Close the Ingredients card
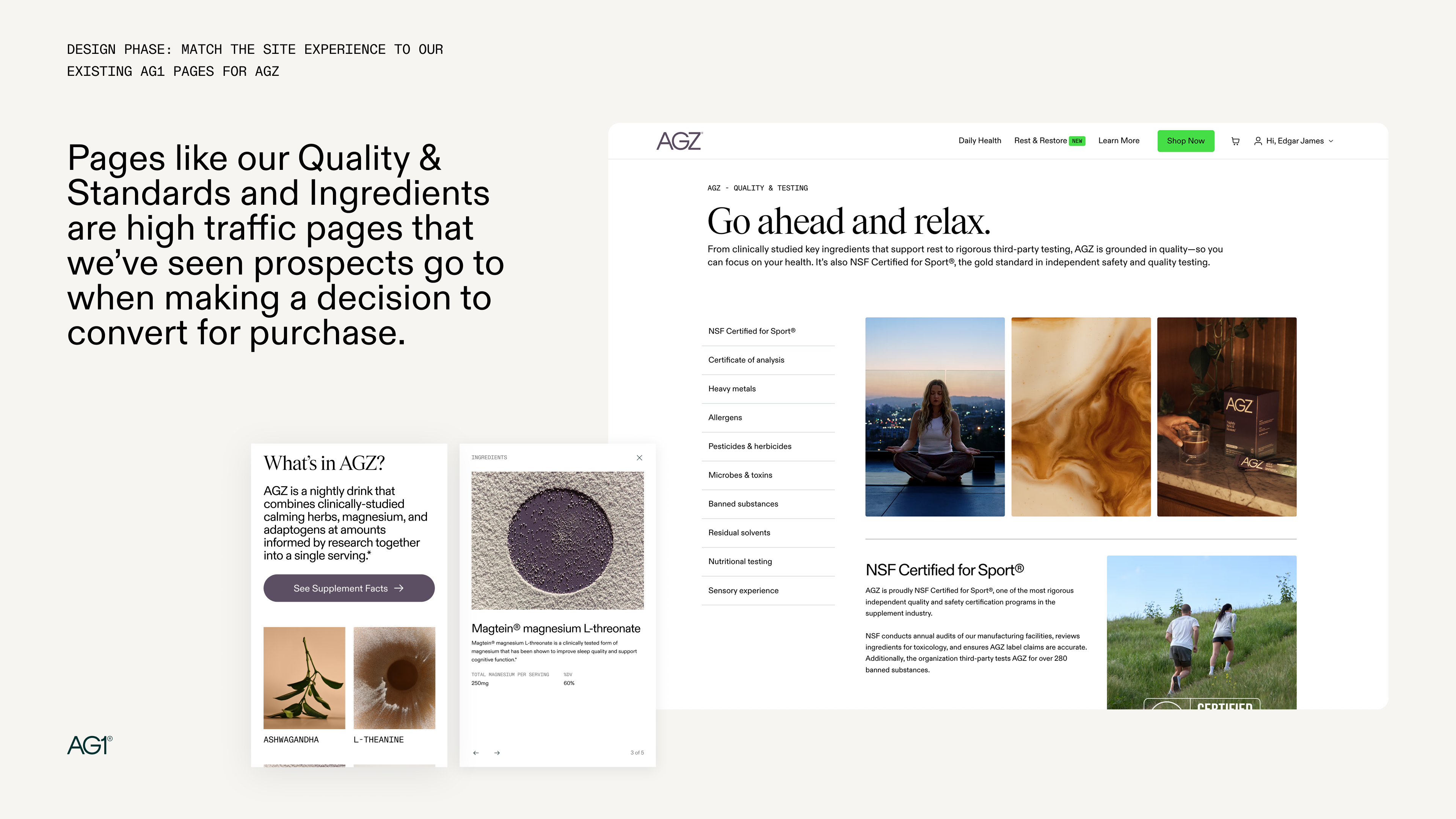The width and height of the screenshot is (1456, 819). [x=639, y=458]
